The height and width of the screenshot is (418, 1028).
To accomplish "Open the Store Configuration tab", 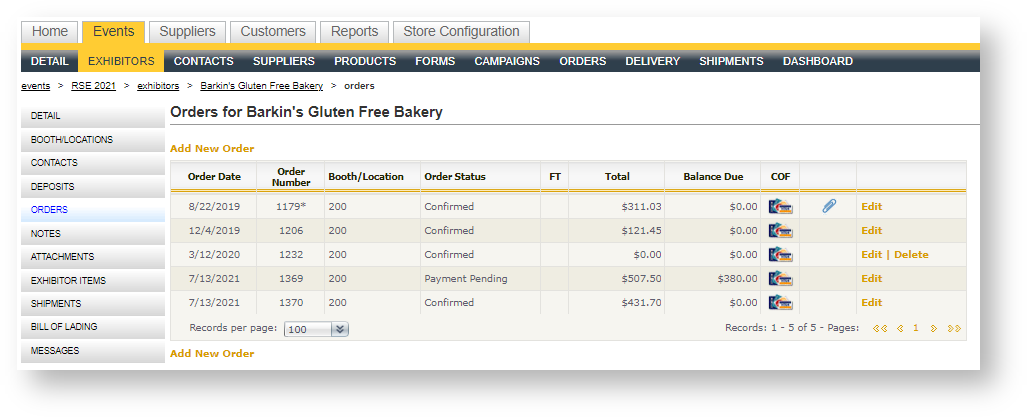I will pos(461,32).
